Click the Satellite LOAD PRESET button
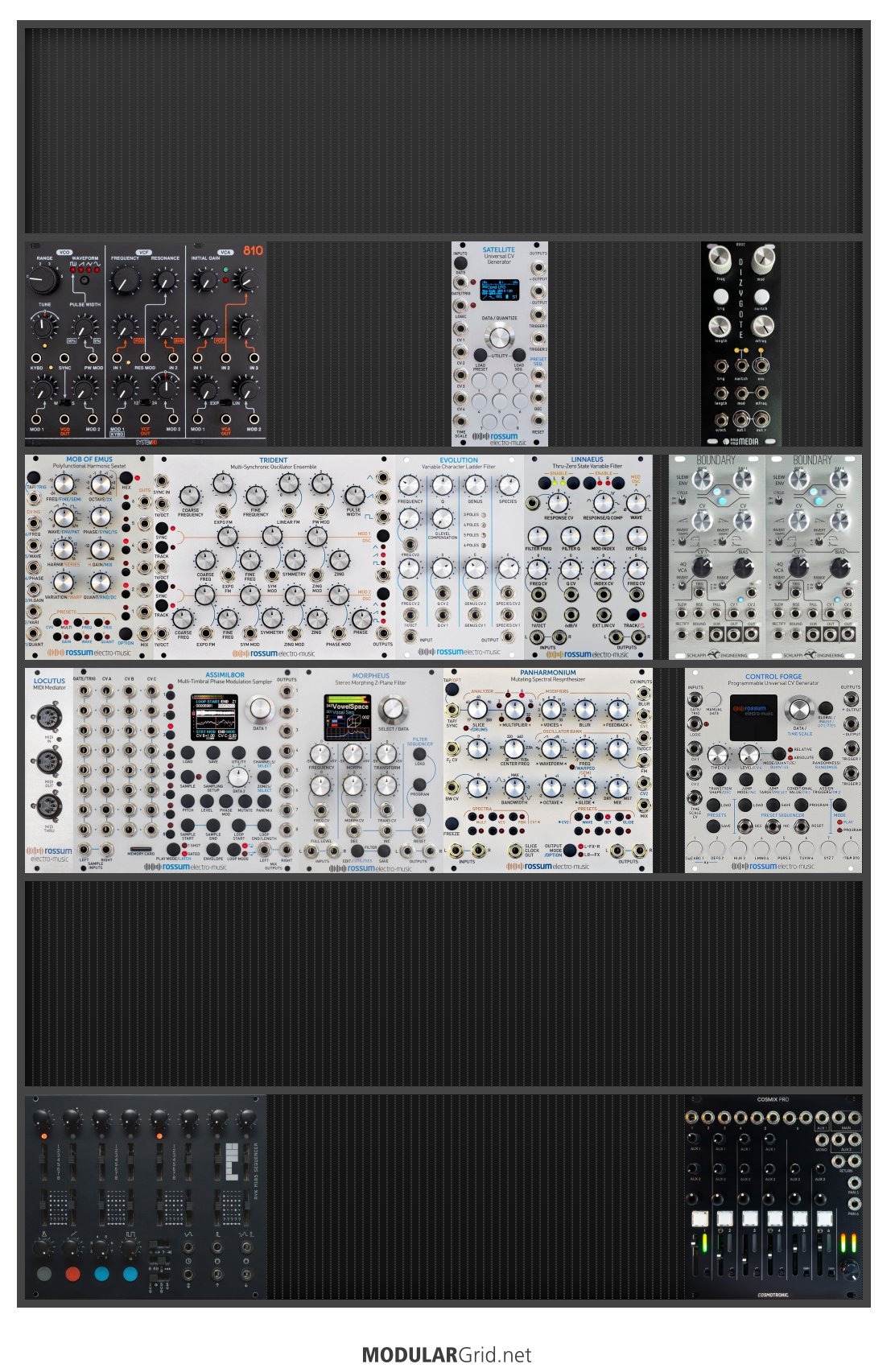Image resolution: width=895 pixels, height=1372 pixels. (x=480, y=355)
